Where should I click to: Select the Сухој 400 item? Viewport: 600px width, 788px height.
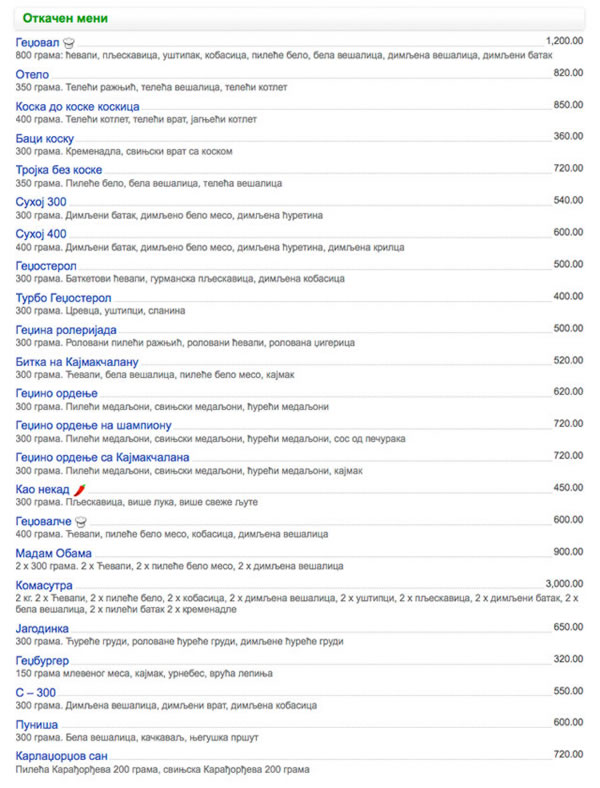click(x=41, y=234)
